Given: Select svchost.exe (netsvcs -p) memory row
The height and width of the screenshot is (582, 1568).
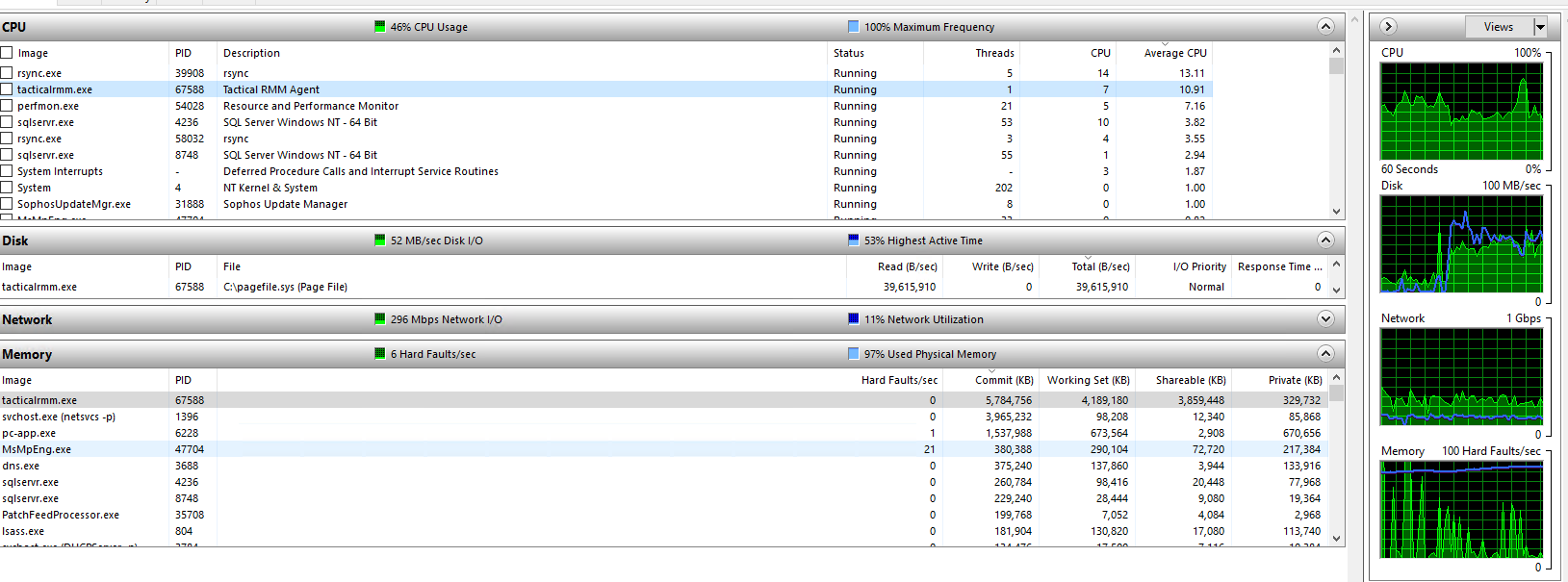Looking at the screenshot, I should [x=664, y=417].
